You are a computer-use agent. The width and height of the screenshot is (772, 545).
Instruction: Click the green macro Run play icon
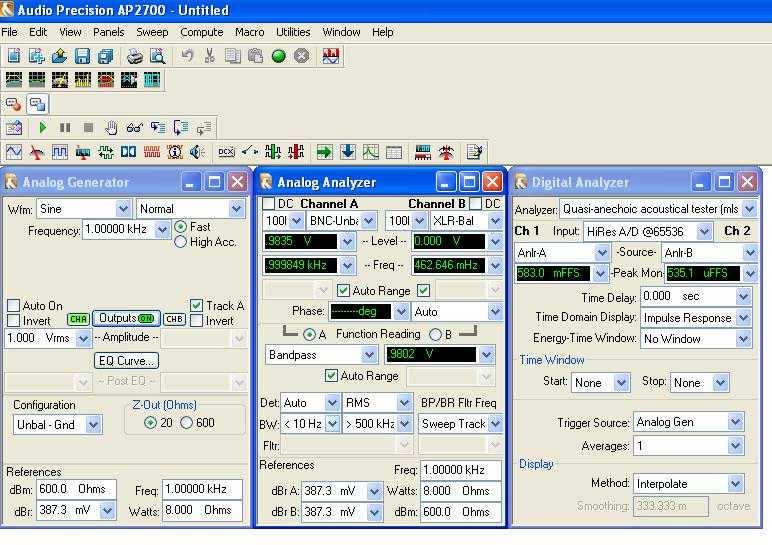[42, 128]
